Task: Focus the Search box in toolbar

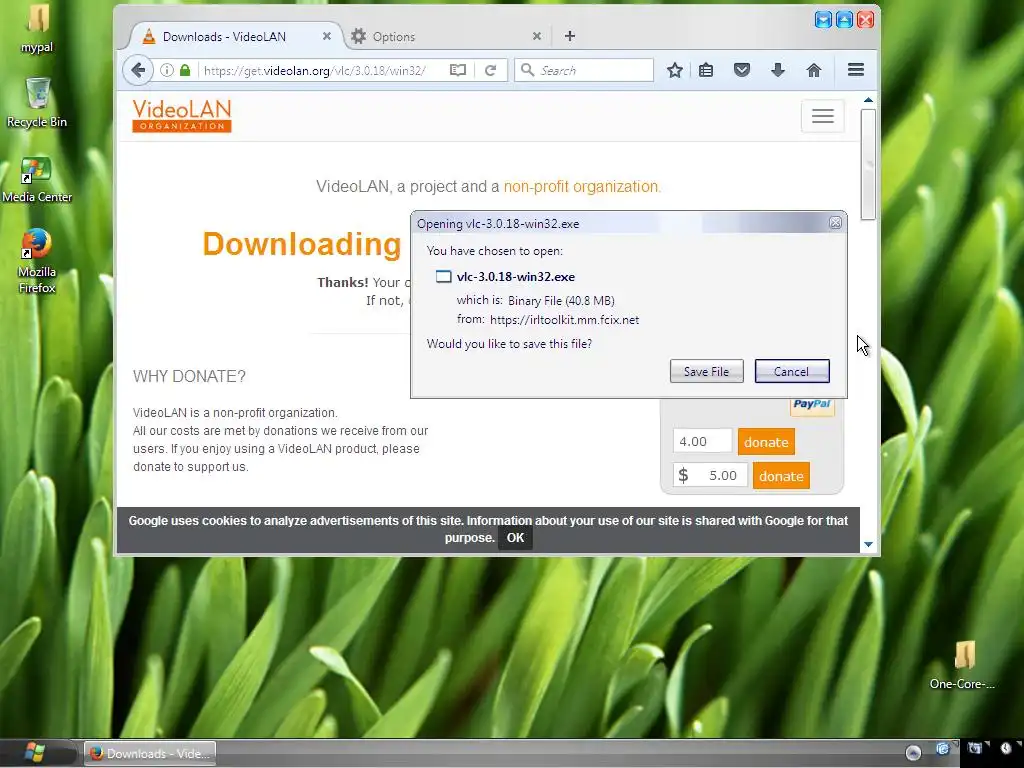Action: pos(584,70)
